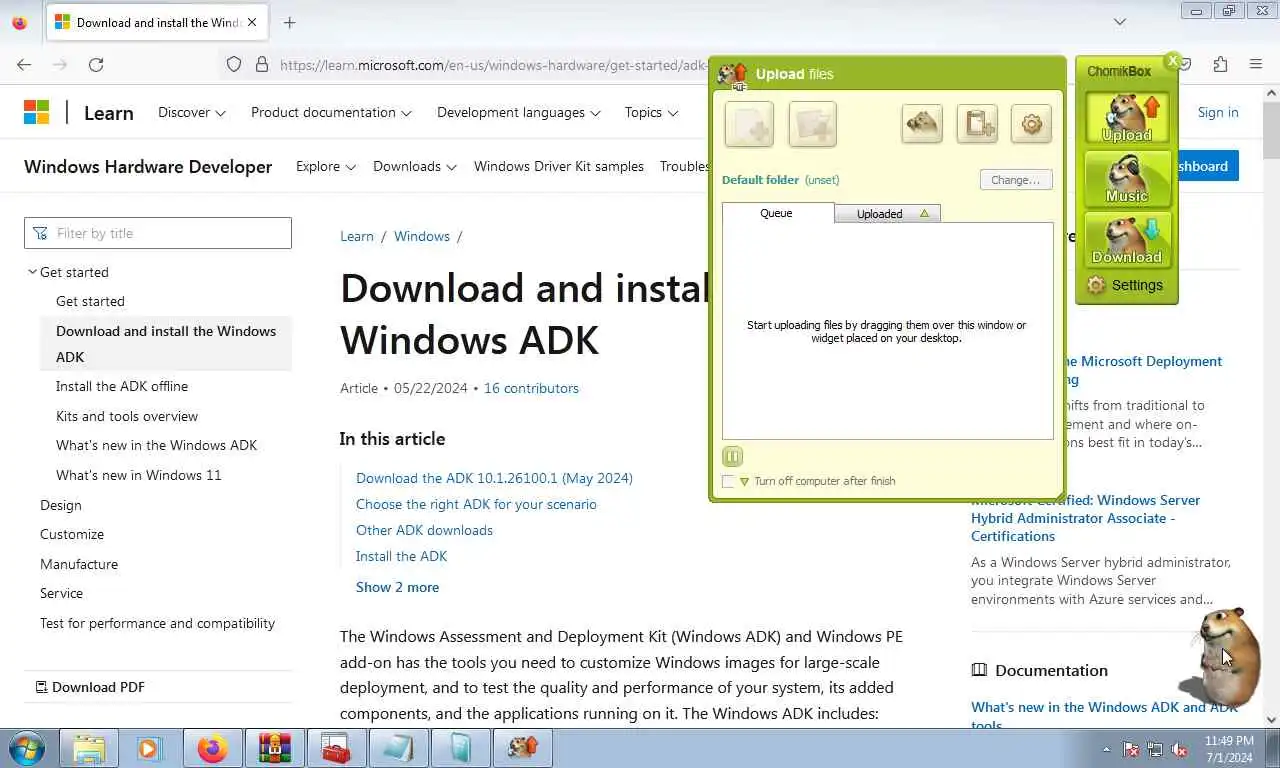The height and width of the screenshot is (768, 1280).
Task: Click the add folder icon in Upload window
Action: (812, 124)
